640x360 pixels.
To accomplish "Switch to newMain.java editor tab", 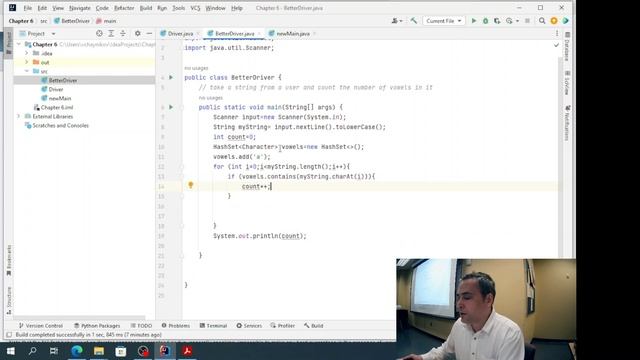I will pos(293,33).
